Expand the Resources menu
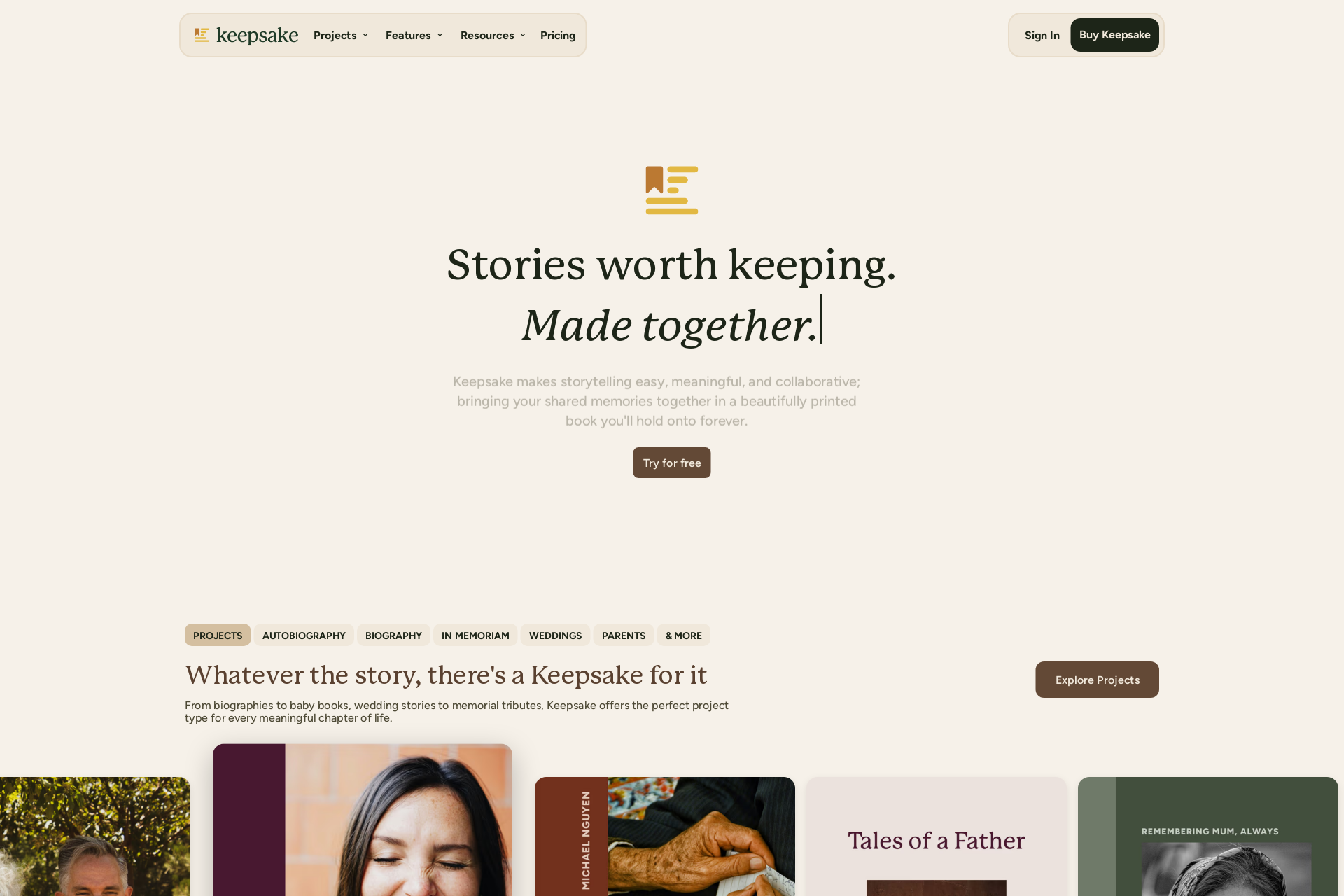Viewport: 1344px width, 896px height. 493,35
